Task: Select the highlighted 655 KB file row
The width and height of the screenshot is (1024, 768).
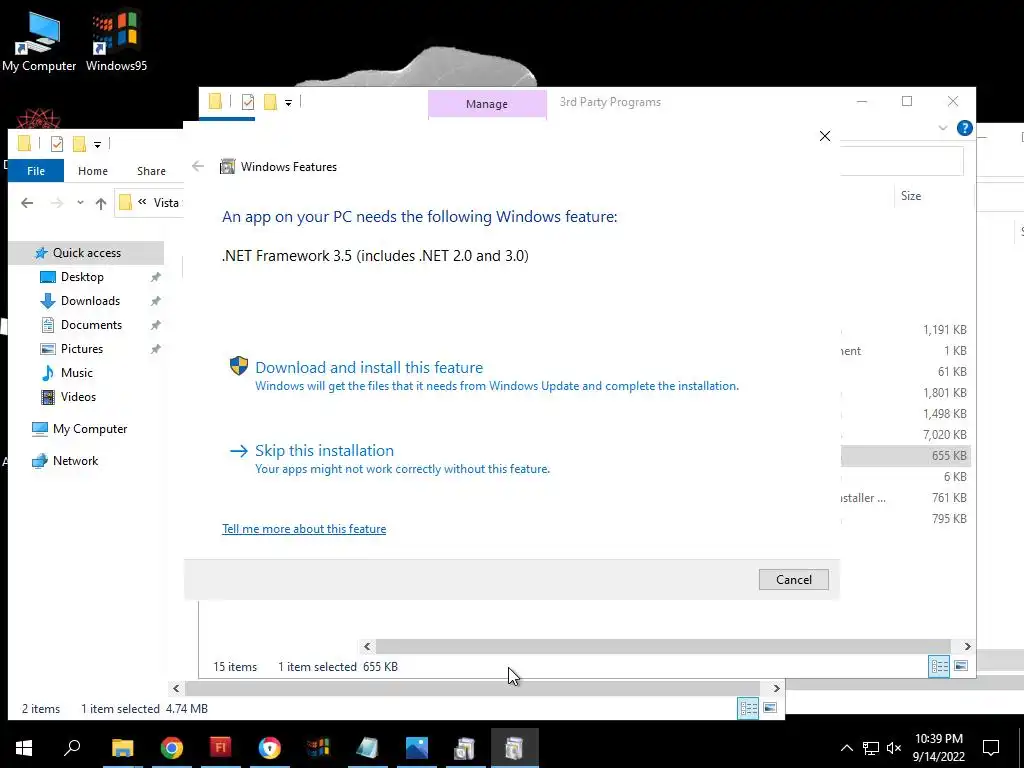Action: coord(906,456)
